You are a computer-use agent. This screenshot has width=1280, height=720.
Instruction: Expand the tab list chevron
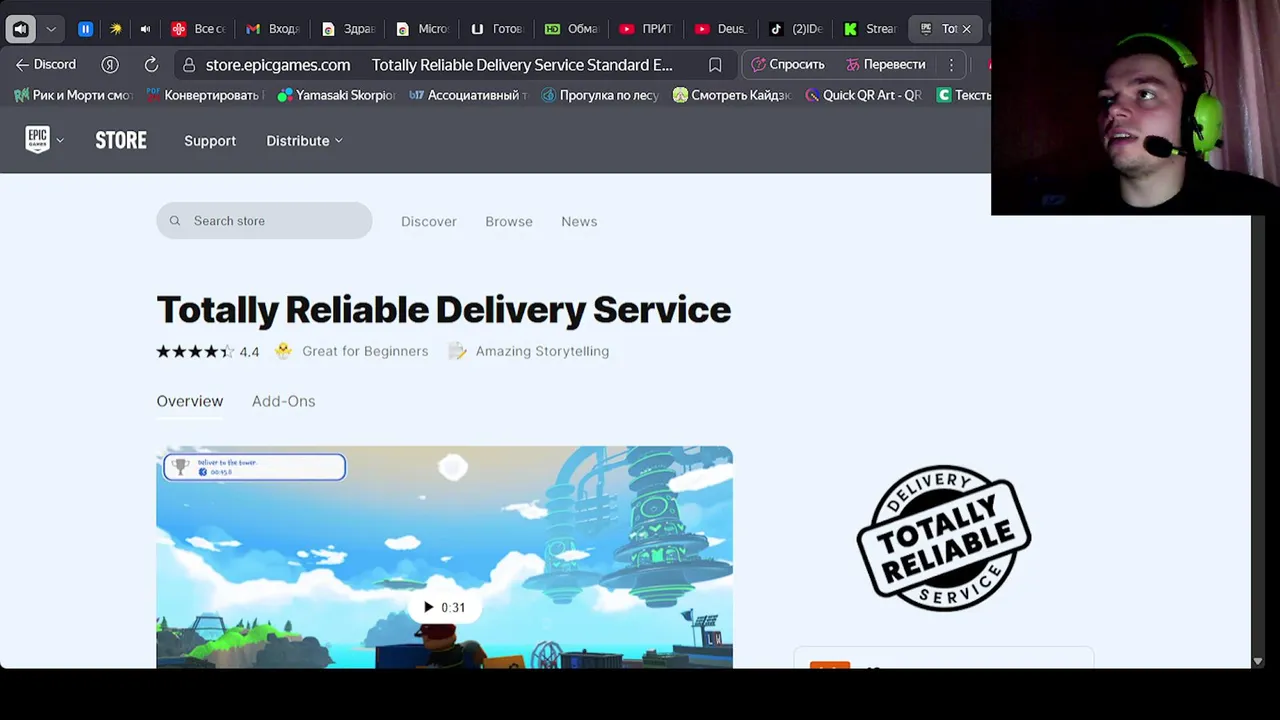(x=51, y=29)
